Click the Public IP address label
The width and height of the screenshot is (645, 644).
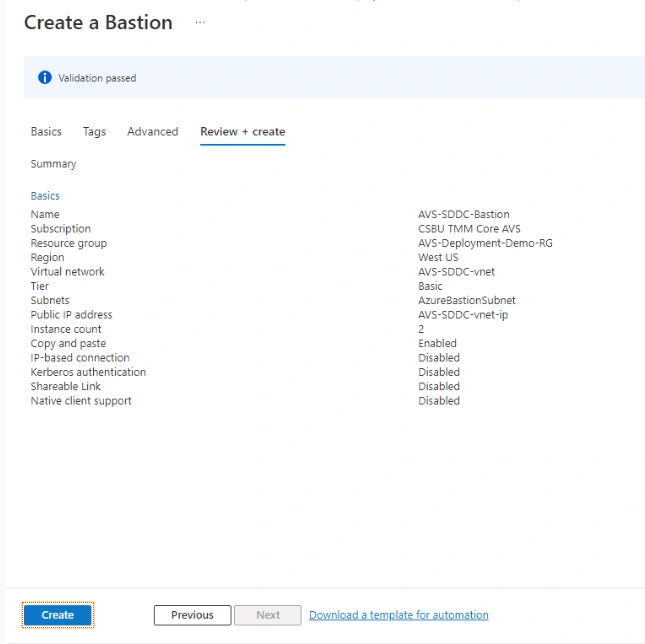pyautogui.click(x=71, y=315)
